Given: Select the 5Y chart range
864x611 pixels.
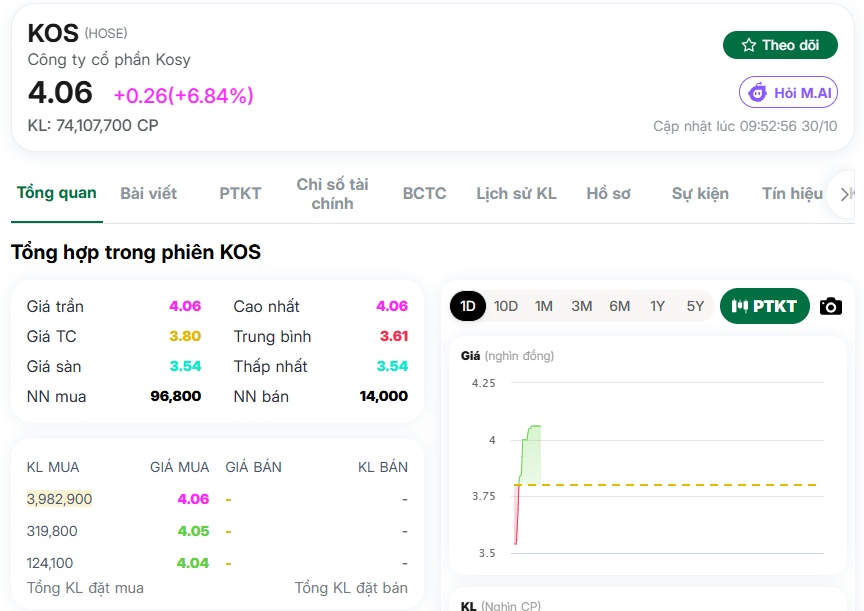Looking at the screenshot, I should pos(695,306).
